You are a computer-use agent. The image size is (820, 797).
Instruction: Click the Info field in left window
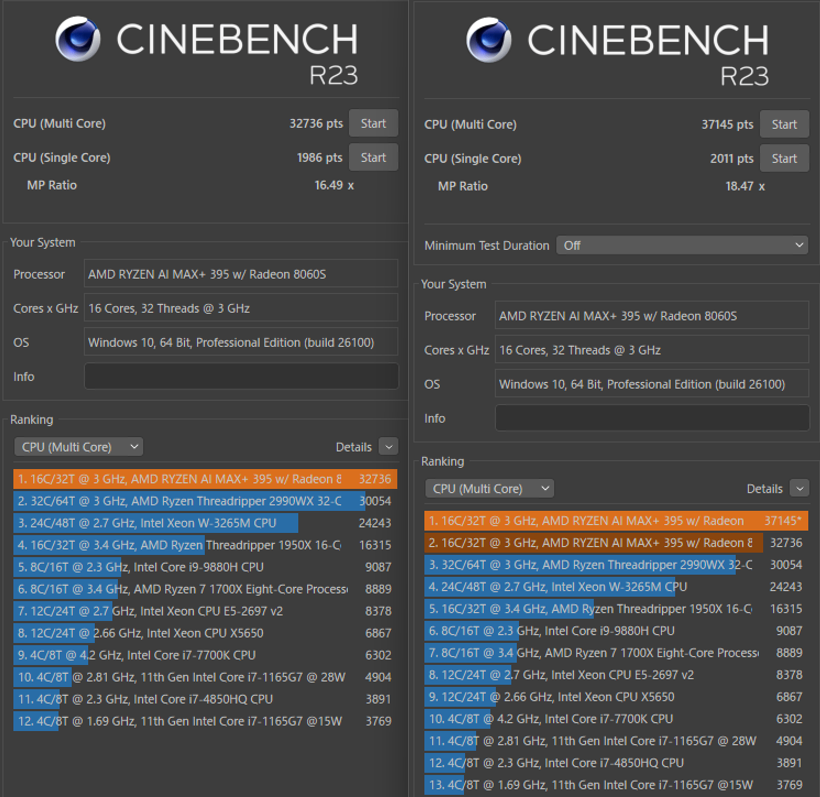pyautogui.click(x=241, y=377)
